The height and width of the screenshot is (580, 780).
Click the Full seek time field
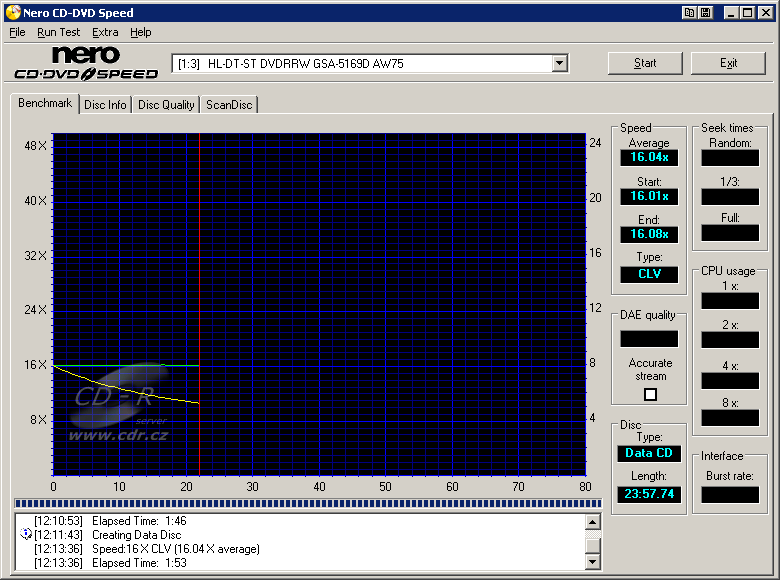pyautogui.click(x=730, y=233)
